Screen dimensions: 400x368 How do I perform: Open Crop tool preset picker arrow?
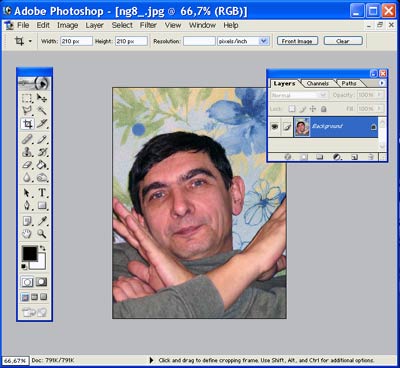(30, 41)
